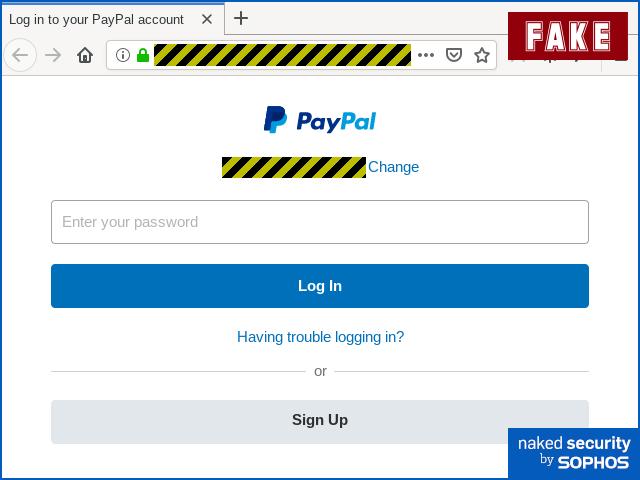Click the Change email link

393,167
